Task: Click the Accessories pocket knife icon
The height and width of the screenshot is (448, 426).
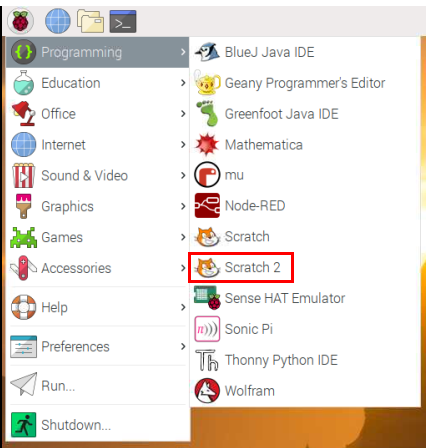Action: point(23,268)
